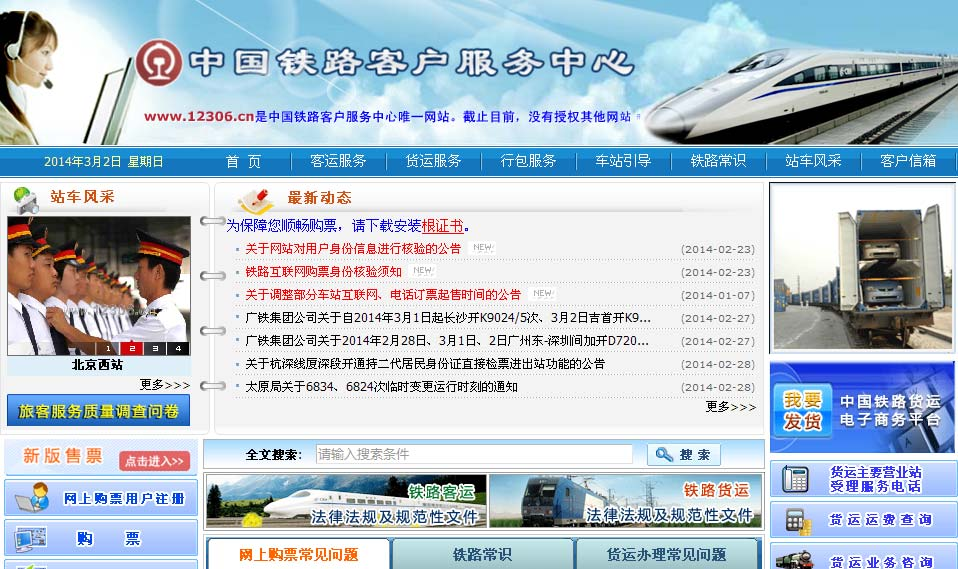Open 铁路客运 法律法规及规范性文件 banner
This screenshot has width=958, height=569.
tap(346, 501)
